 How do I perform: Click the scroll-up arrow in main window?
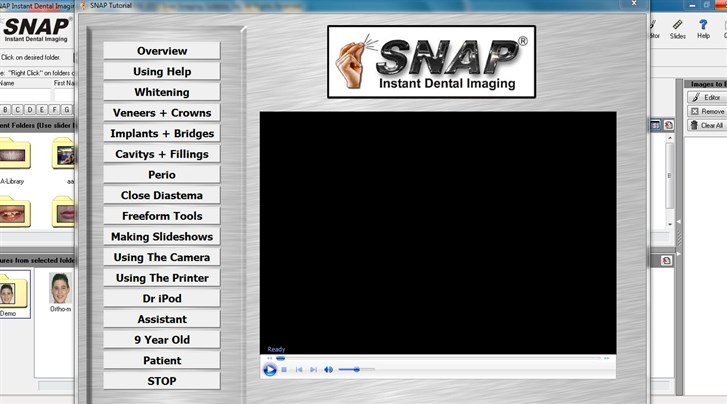[x=670, y=138]
